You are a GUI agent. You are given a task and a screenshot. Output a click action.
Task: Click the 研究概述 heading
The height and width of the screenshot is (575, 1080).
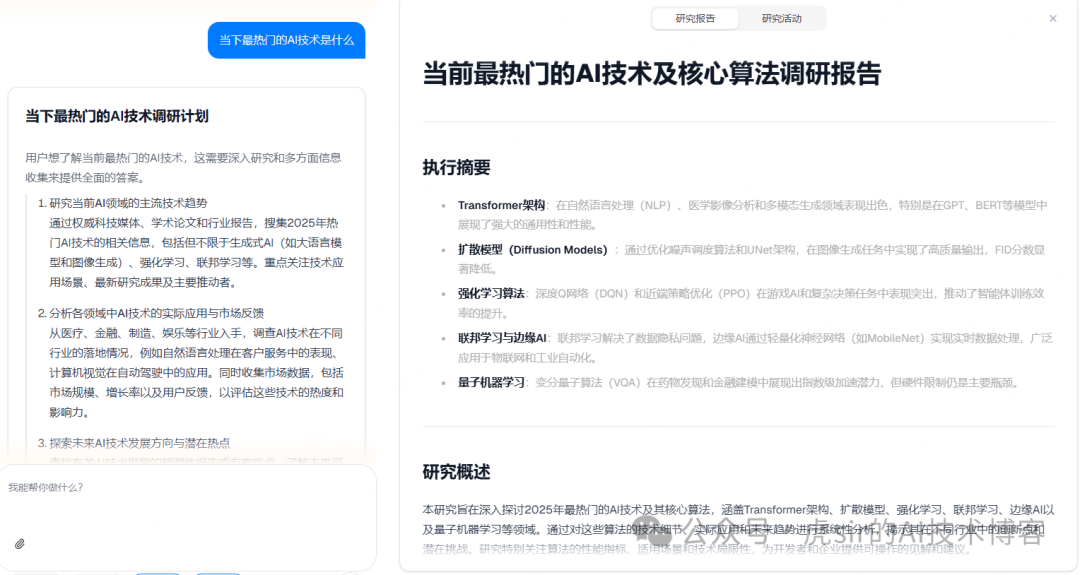click(x=457, y=472)
